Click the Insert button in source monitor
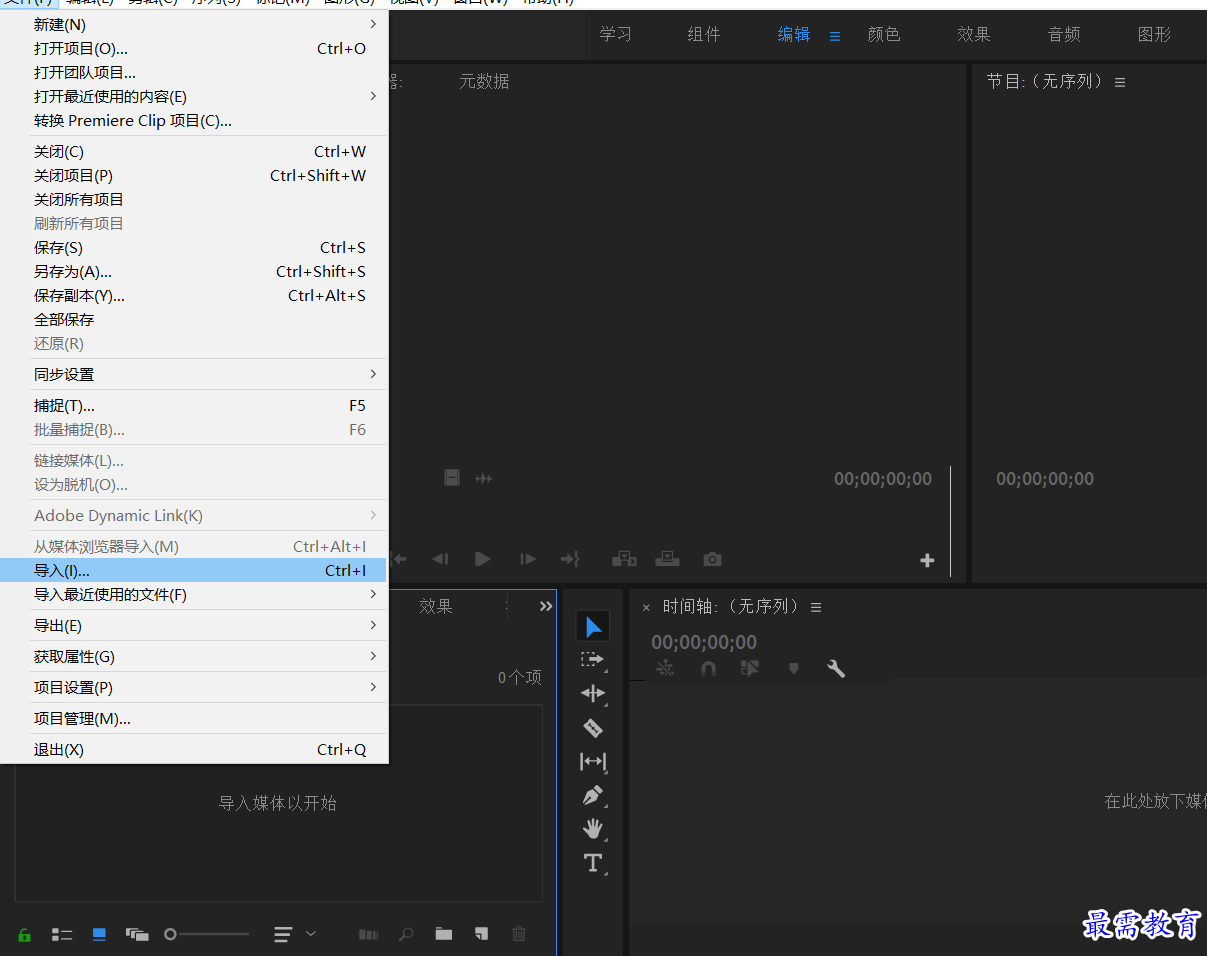The height and width of the screenshot is (956, 1207). click(x=624, y=559)
